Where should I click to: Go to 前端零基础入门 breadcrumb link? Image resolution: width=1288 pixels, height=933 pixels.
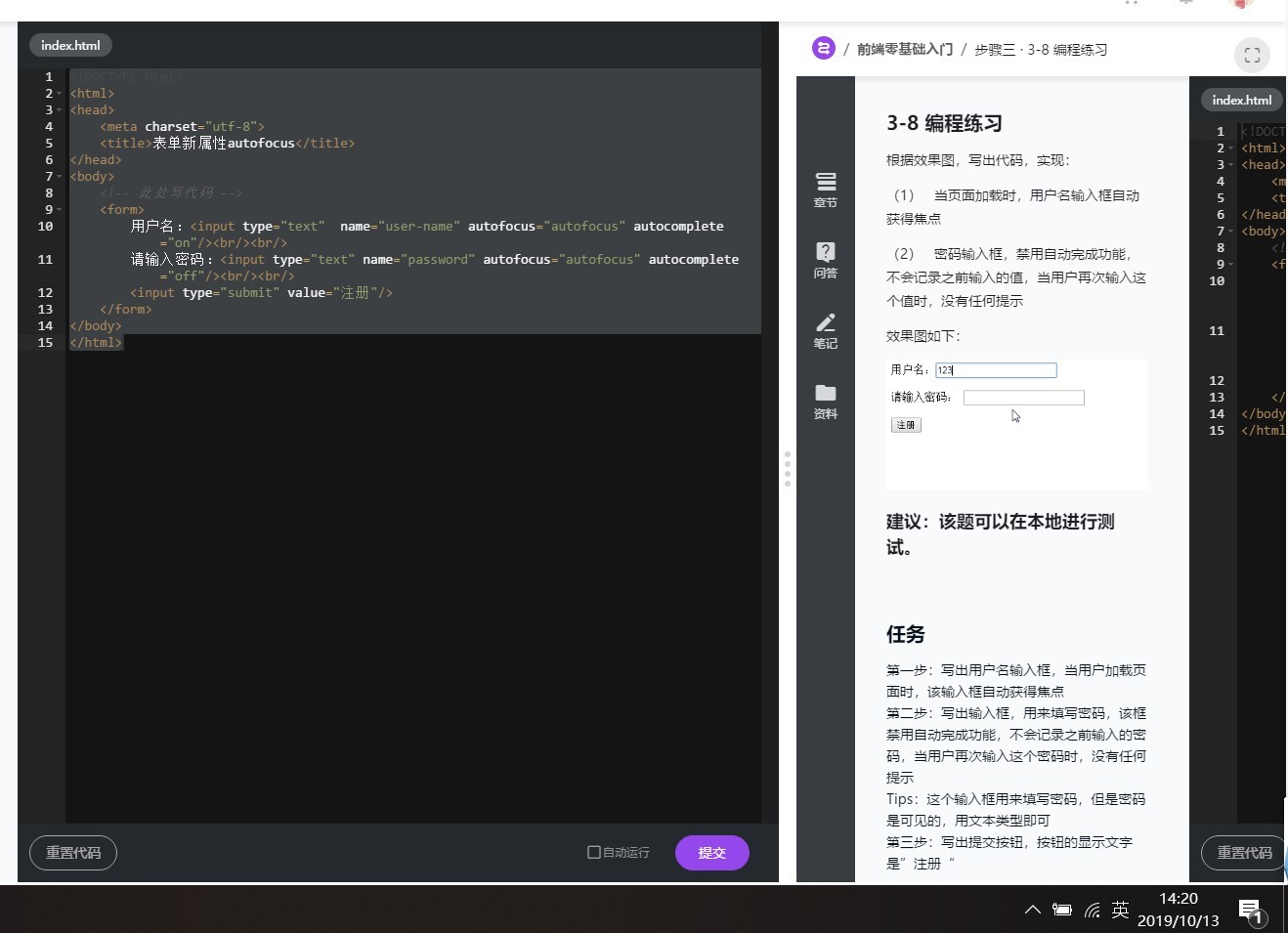pyautogui.click(x=905, y=49)
